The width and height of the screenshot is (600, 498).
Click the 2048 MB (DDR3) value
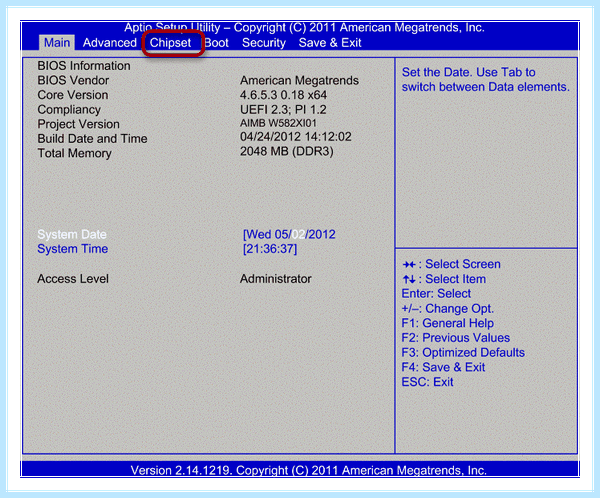287,152
